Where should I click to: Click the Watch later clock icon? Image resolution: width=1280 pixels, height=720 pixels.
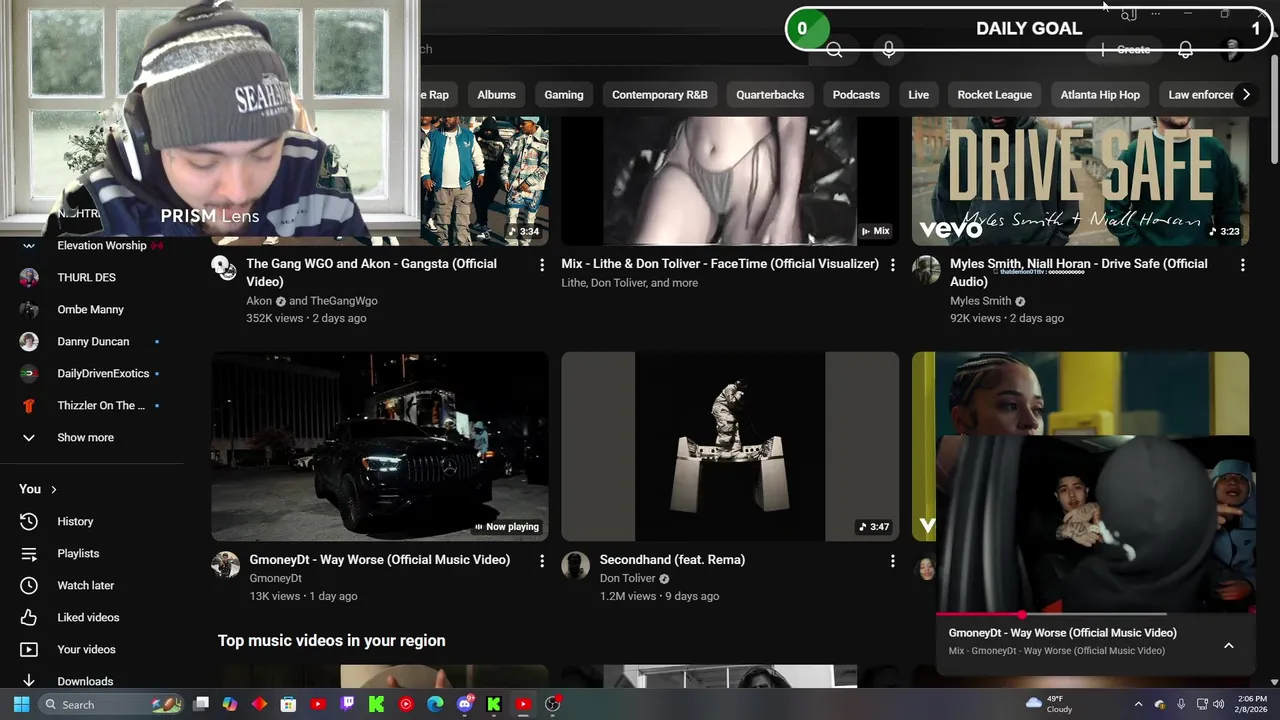[29, 585]
